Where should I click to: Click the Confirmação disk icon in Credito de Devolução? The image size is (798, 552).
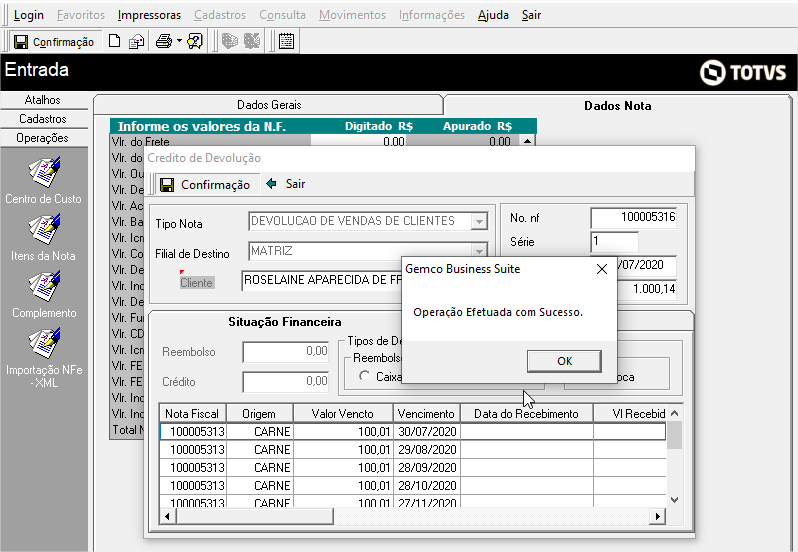167,185
